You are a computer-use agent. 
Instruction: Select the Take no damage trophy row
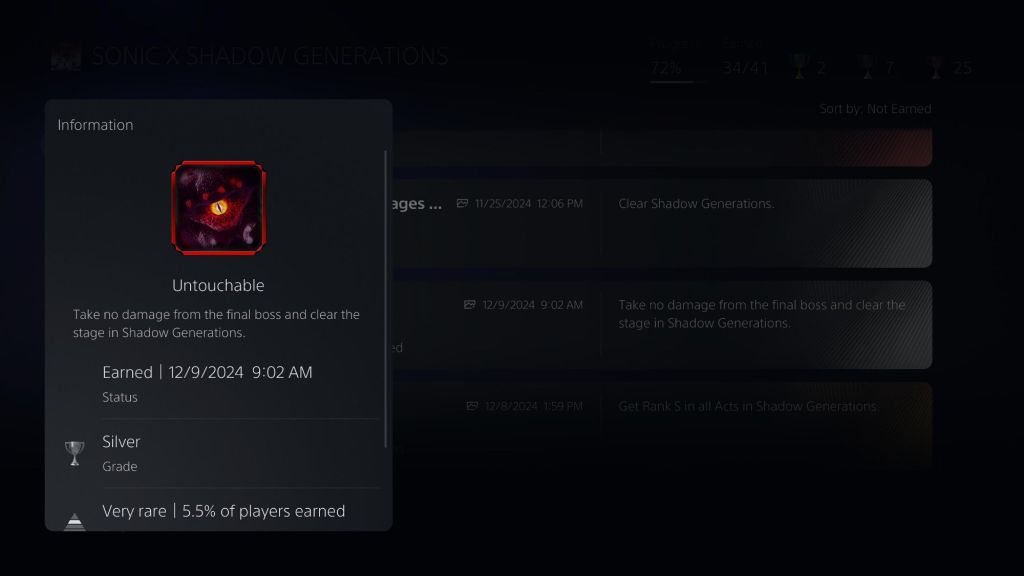pyautogui.click(x=662, y=325)
